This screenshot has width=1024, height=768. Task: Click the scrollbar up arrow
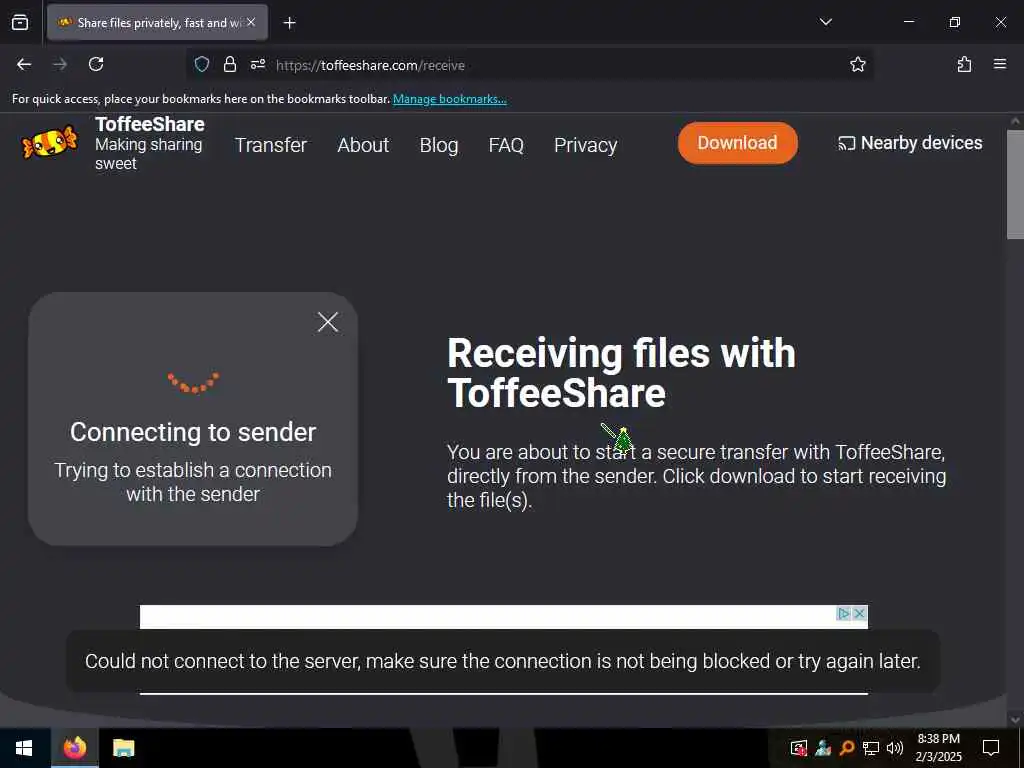pyautogui.click(x=1015, y=121)
